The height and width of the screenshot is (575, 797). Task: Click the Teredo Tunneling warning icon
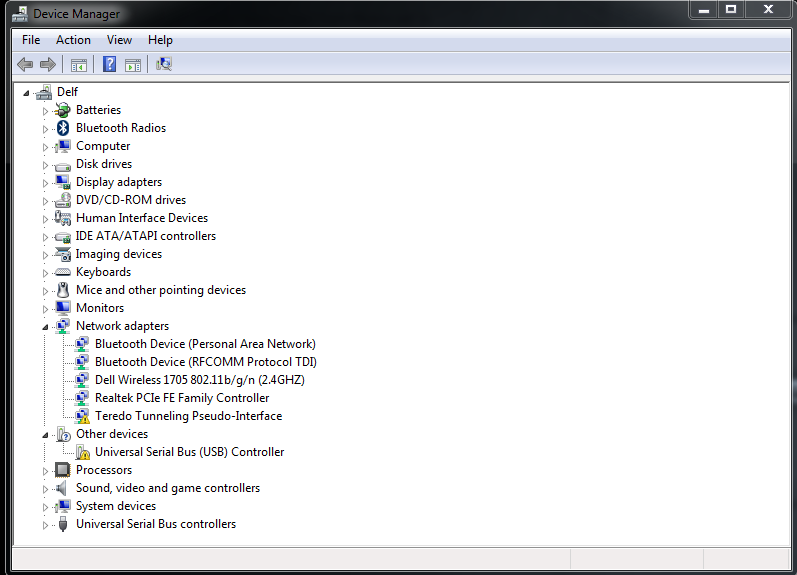(82, 416)
